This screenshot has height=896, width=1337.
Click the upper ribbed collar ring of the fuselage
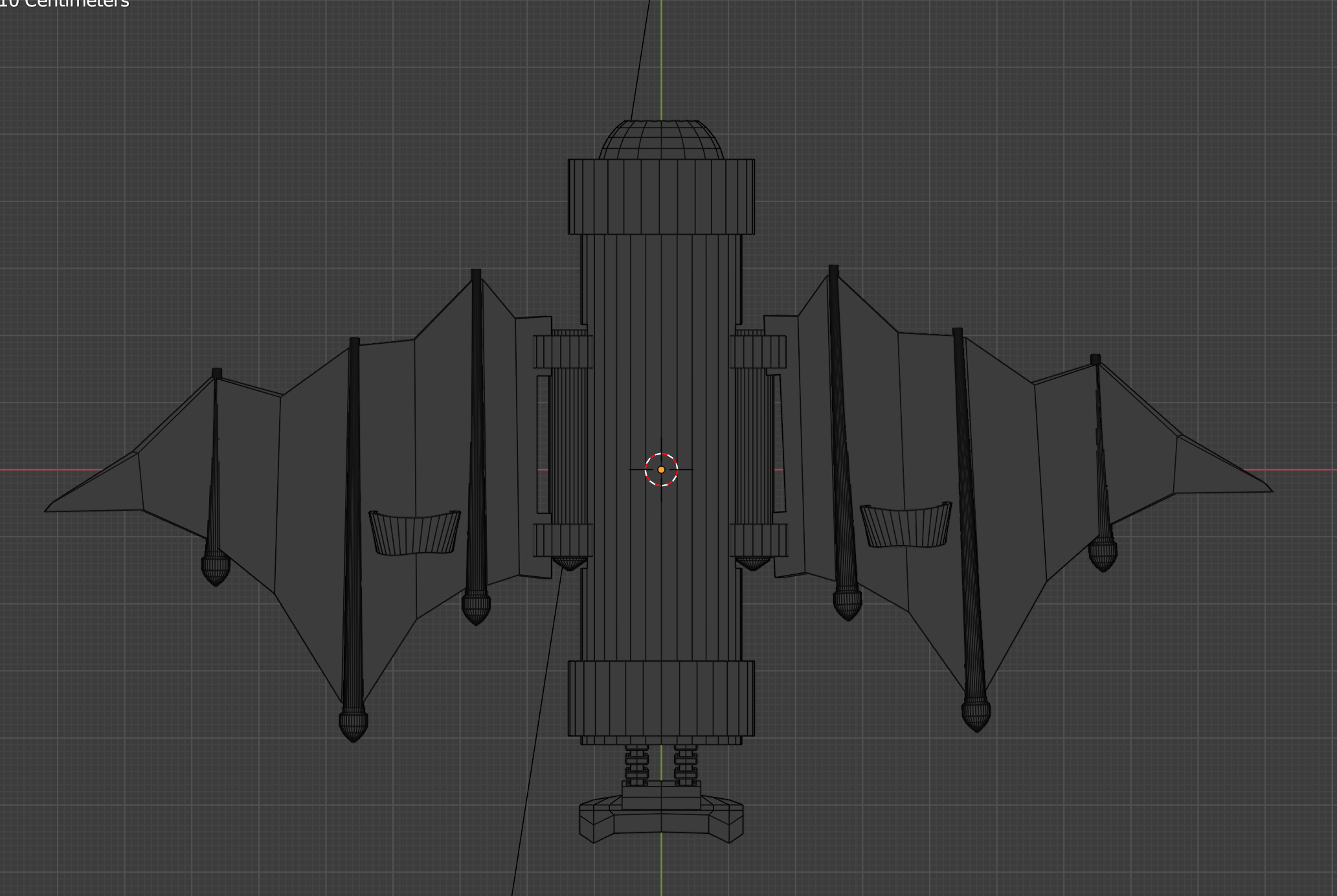tap(661, 197)
